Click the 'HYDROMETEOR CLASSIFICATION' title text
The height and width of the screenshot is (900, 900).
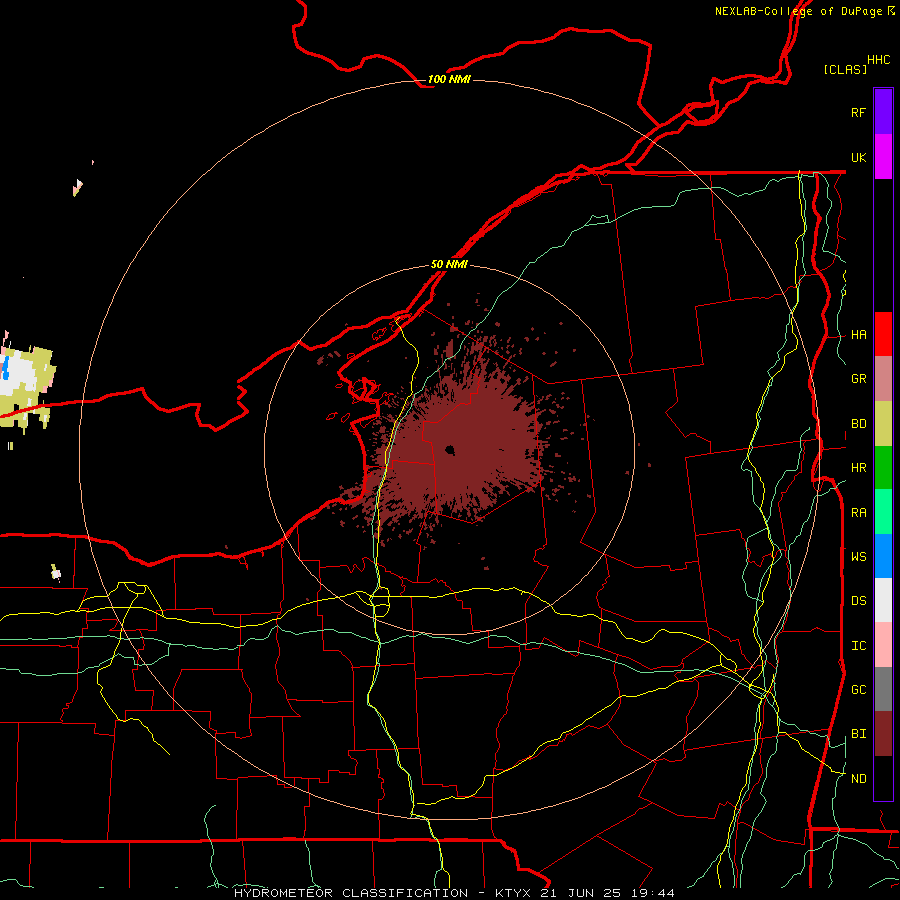tap(351, 893)
